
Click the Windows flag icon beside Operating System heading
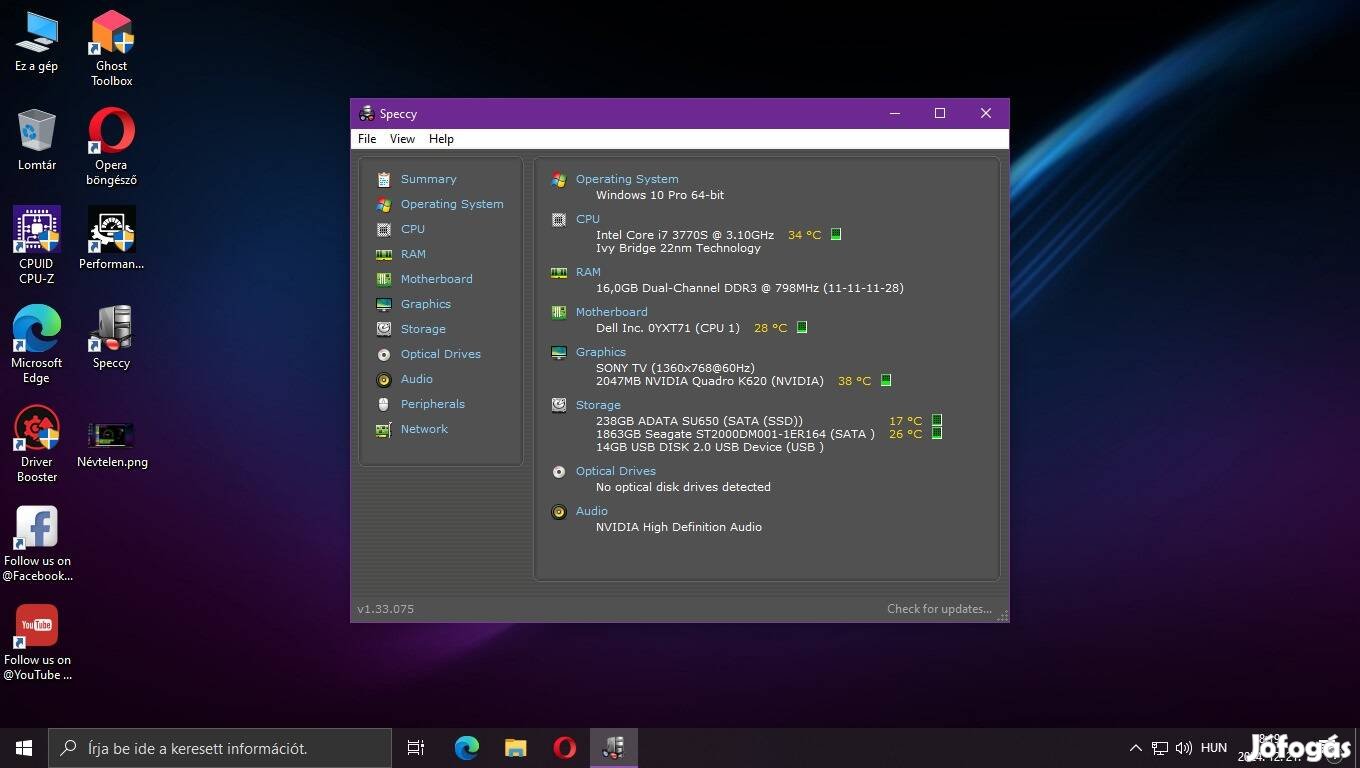[x=559, y=180]
